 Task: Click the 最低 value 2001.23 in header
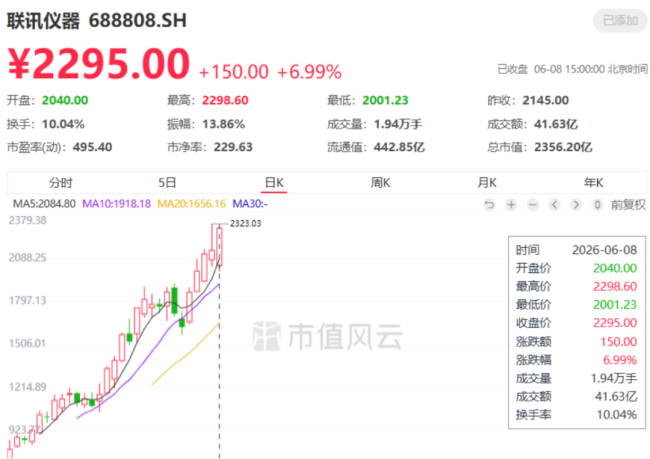click(385, 100)
